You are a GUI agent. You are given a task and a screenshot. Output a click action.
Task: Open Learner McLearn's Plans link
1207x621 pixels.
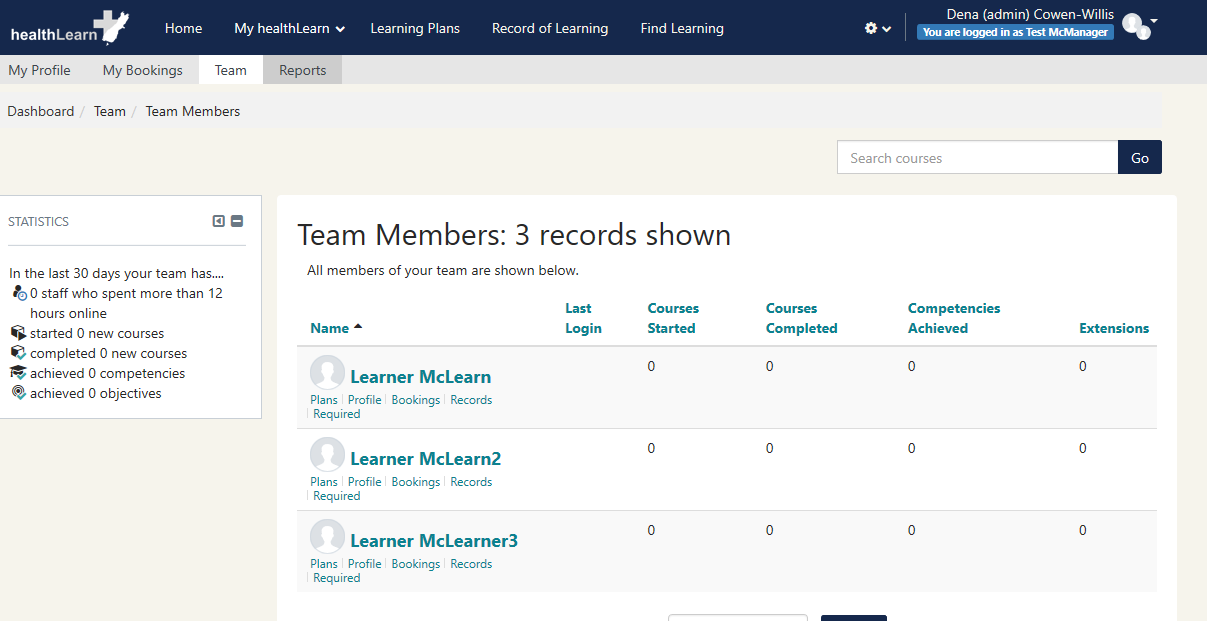tap(323, 400)
